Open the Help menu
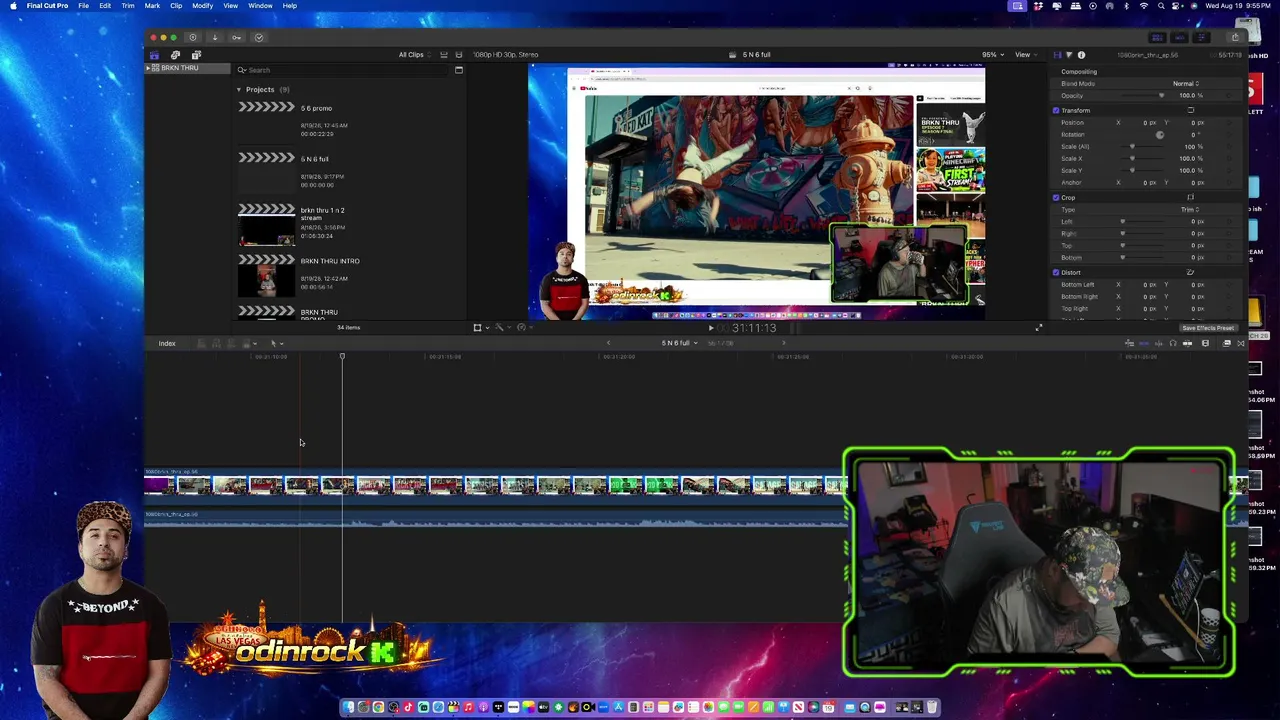The width and height of the screenshot is (1280, 720). point(290,6)
